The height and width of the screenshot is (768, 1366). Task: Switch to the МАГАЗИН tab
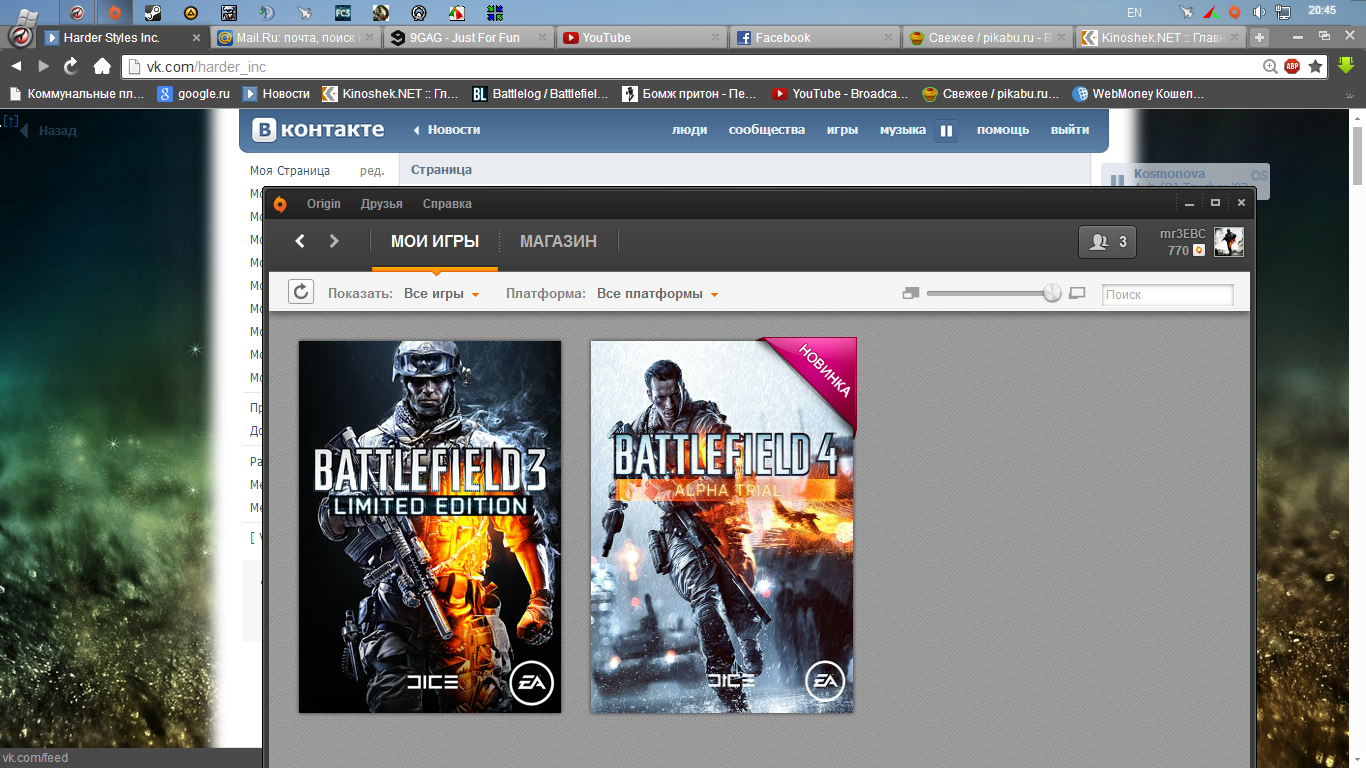[x=558, y=241]
